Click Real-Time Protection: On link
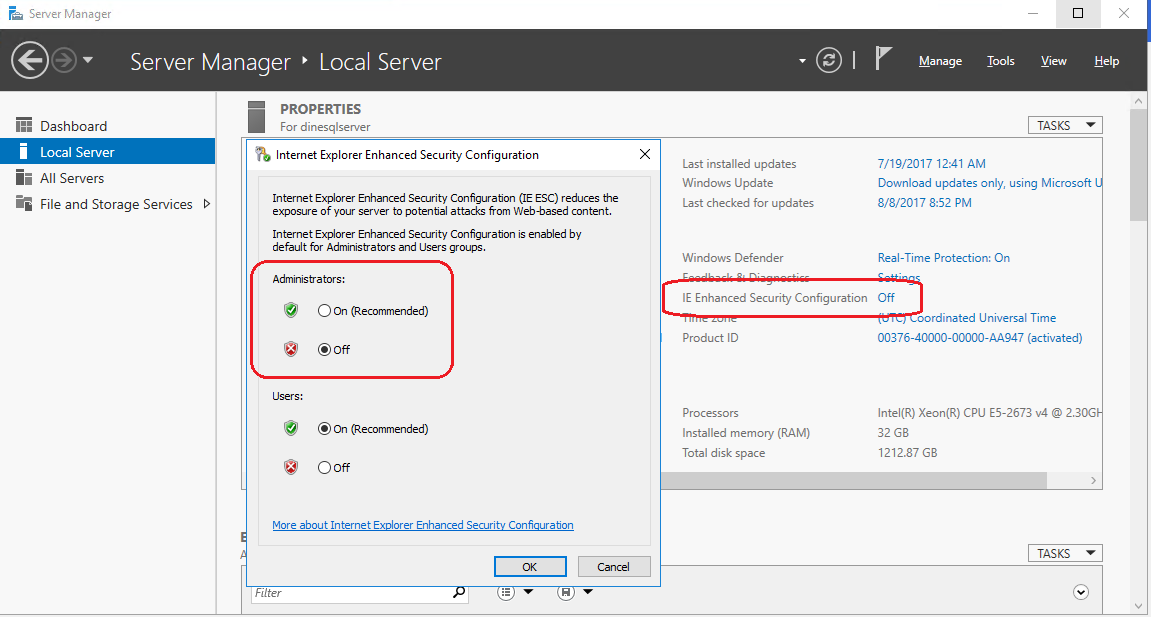 [943, 258]
